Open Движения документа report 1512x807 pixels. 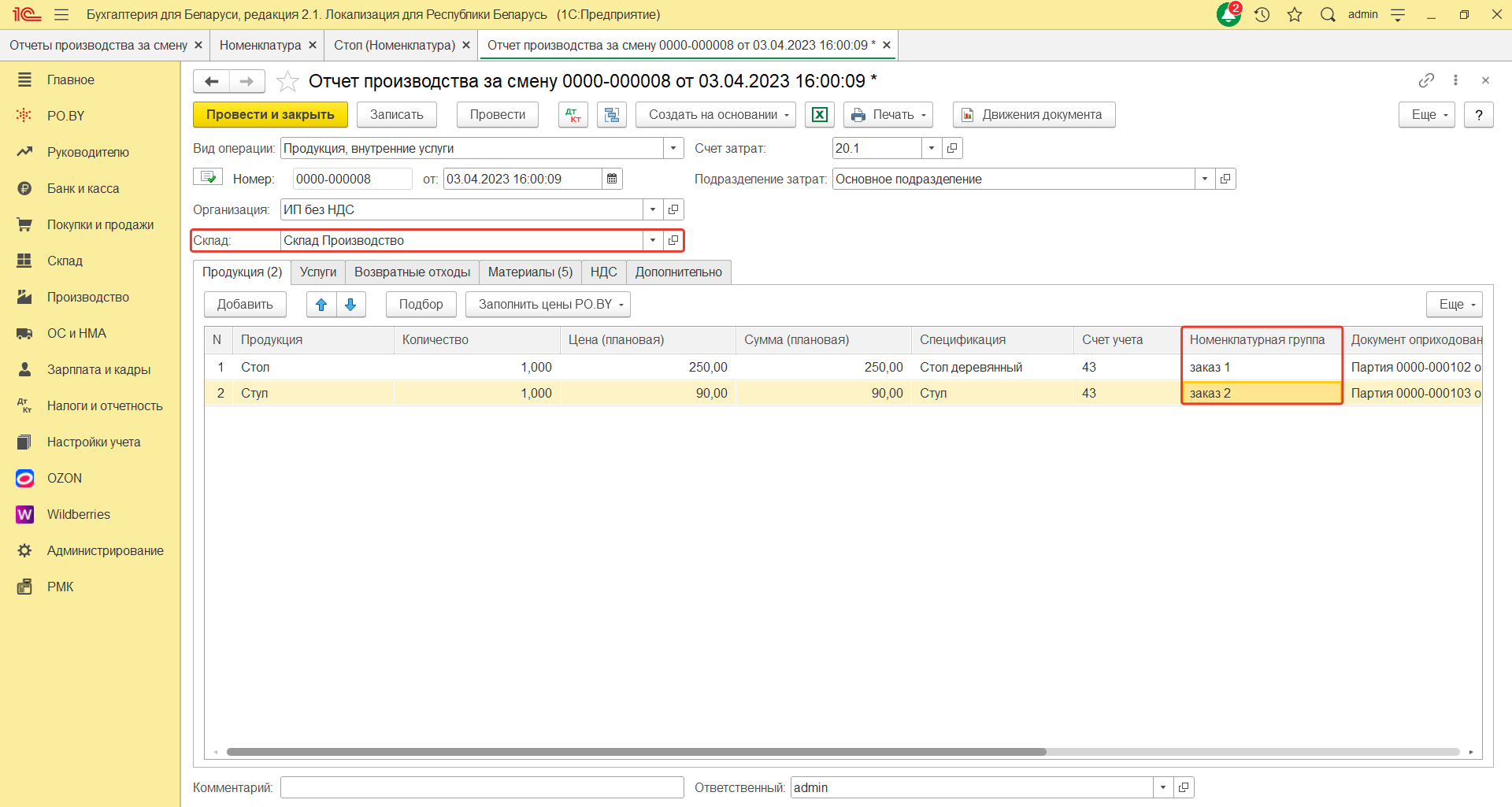click(x=1034, y=115)
